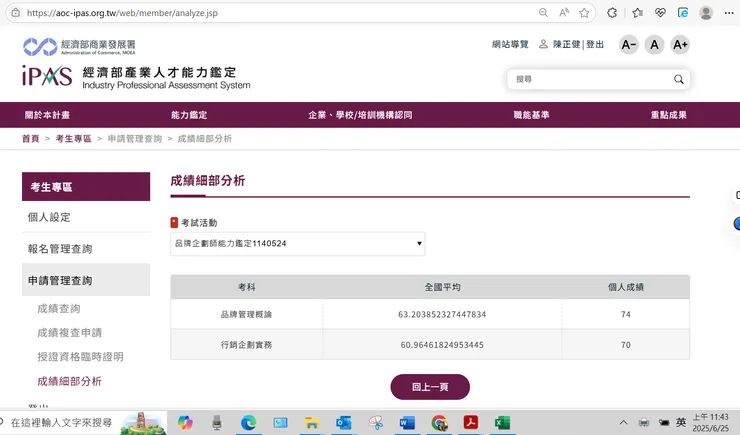
Task: Decrease font size with A- button
Action: [x=629, y=45]
